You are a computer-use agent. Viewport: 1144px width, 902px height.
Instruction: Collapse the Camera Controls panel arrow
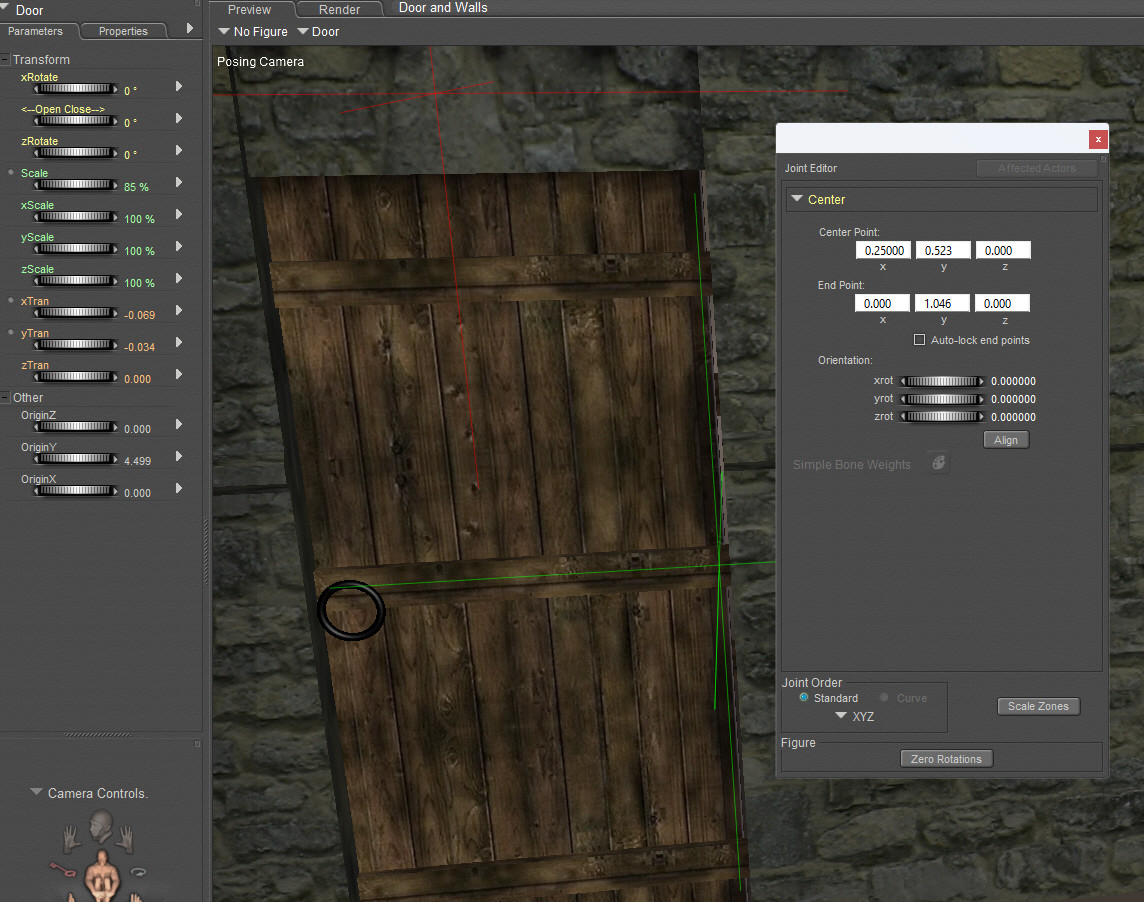[36, 792]
